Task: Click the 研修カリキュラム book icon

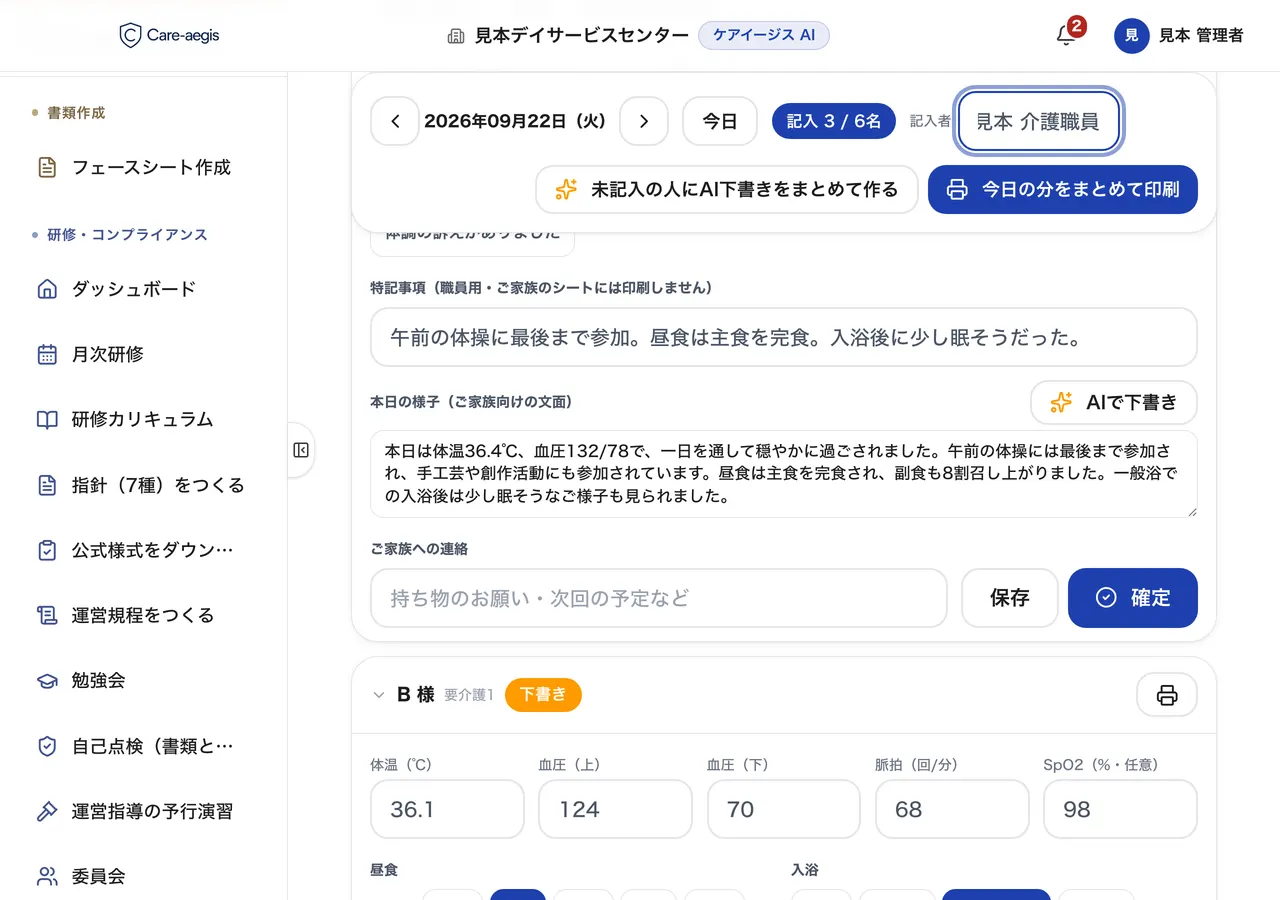Action: (x=47, y=419)
